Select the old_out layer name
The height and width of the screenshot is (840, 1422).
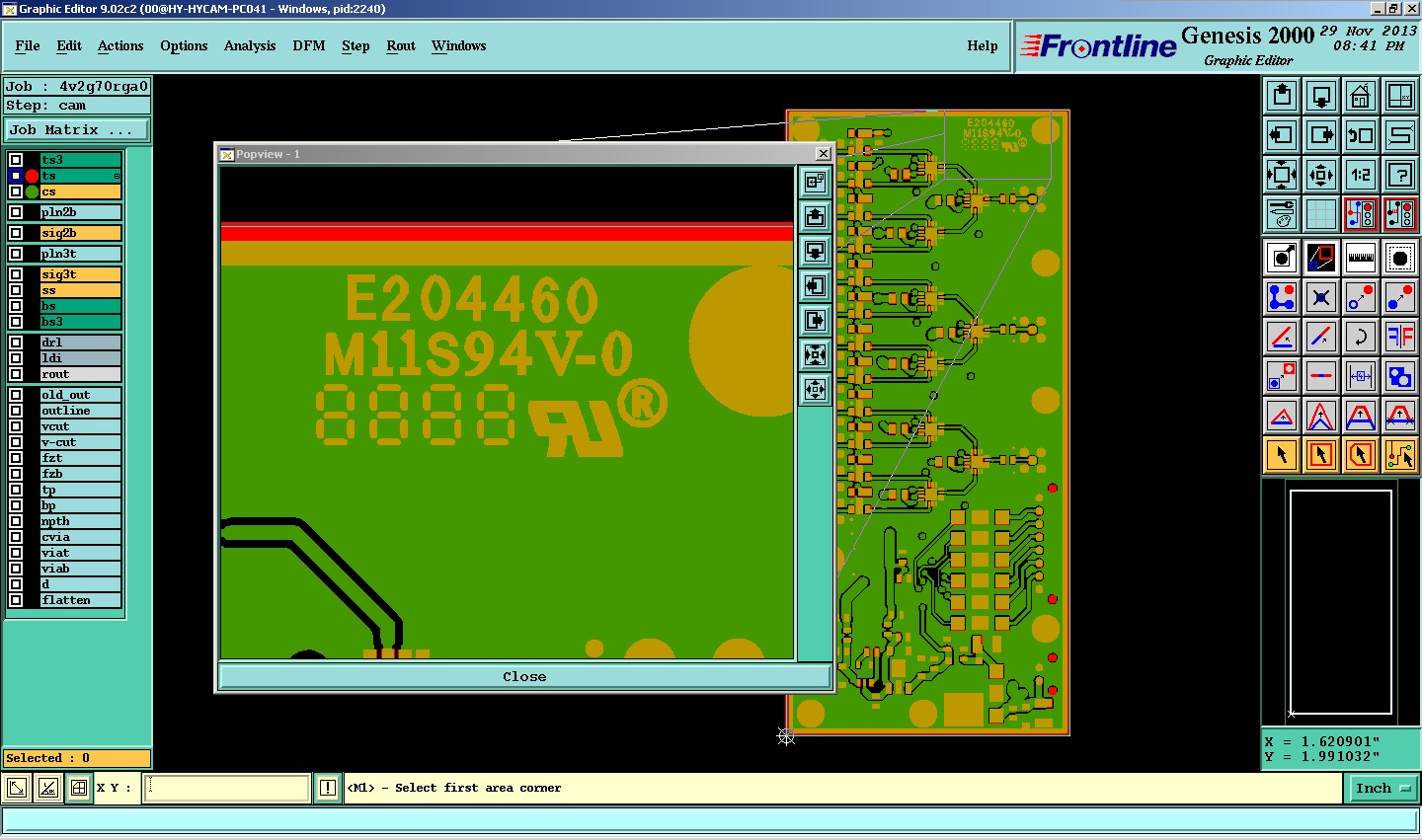(80, 395)
